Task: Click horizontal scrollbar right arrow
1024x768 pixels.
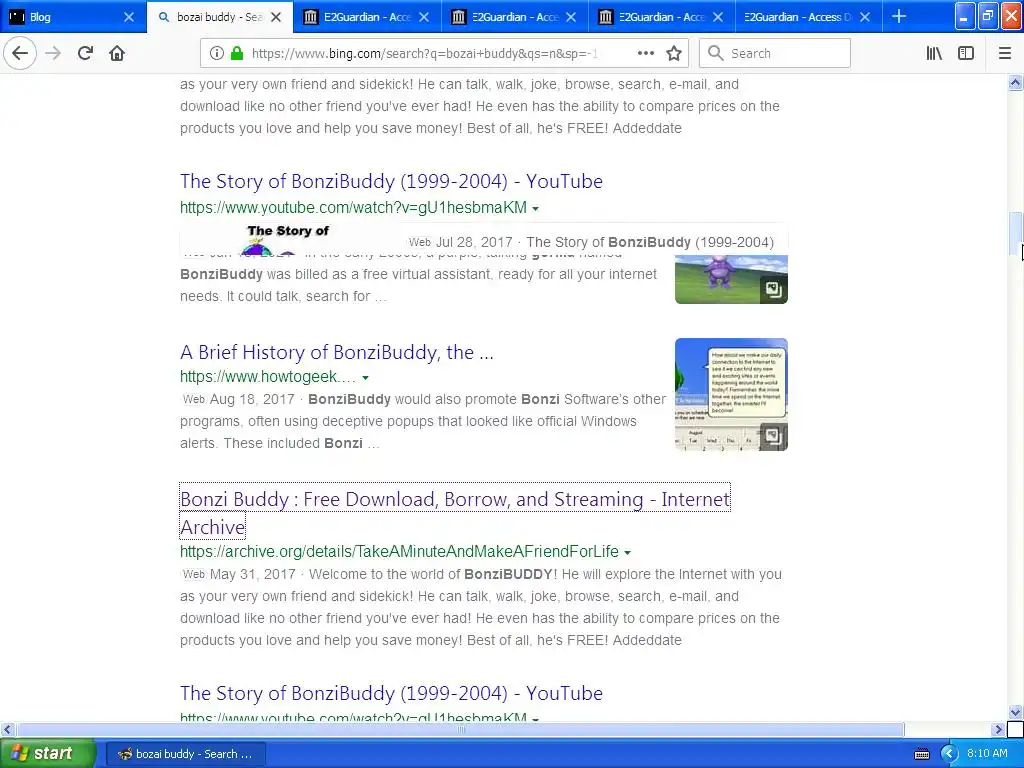Action: click(998, 729)
